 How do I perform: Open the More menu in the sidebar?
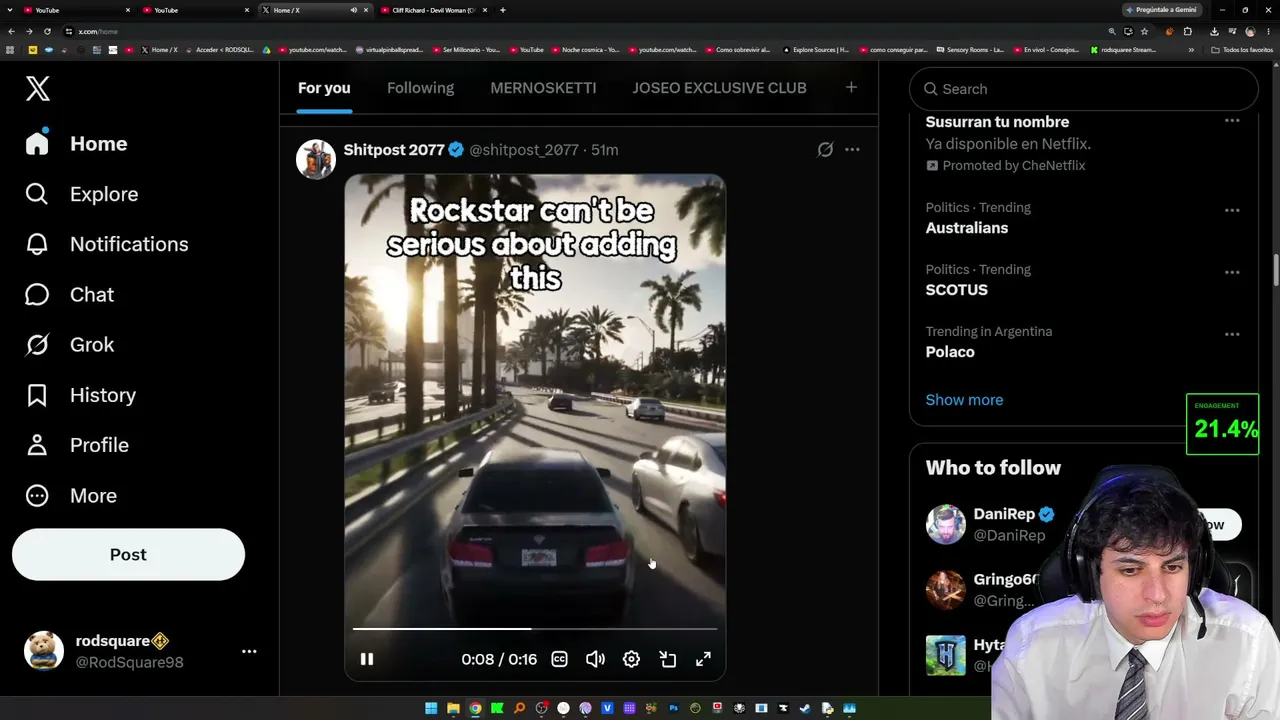71,495
